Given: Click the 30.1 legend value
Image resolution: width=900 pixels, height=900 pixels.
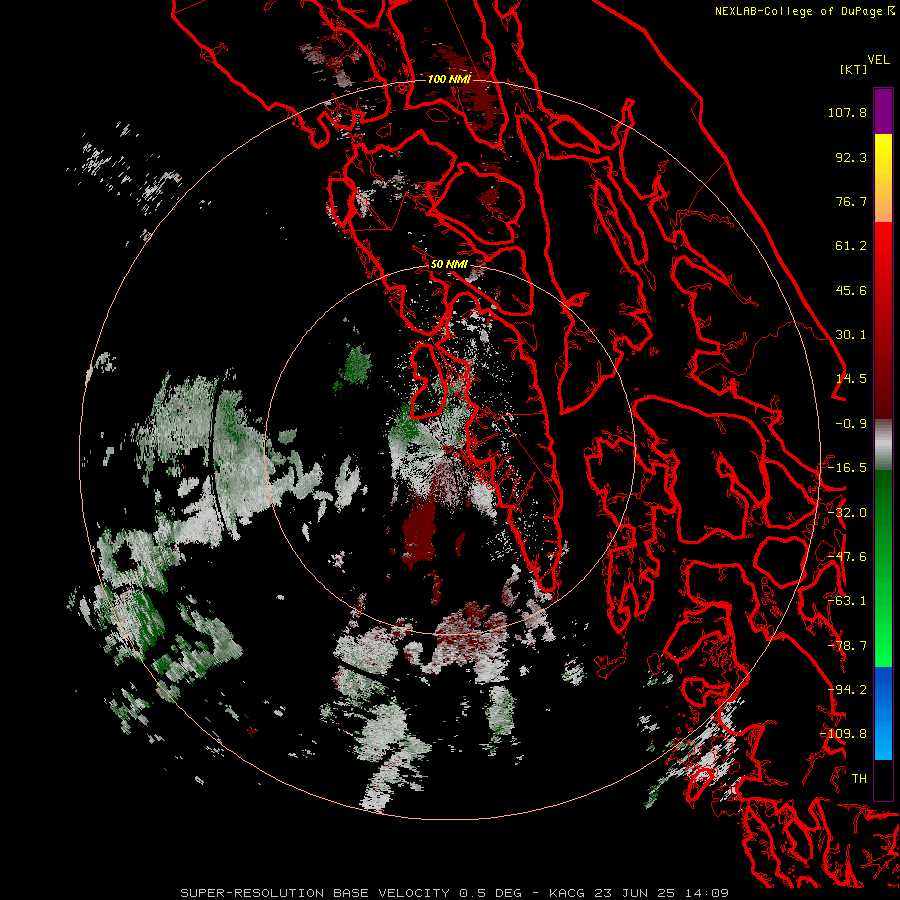Looking at the screenshot, I should click(851, 335).
